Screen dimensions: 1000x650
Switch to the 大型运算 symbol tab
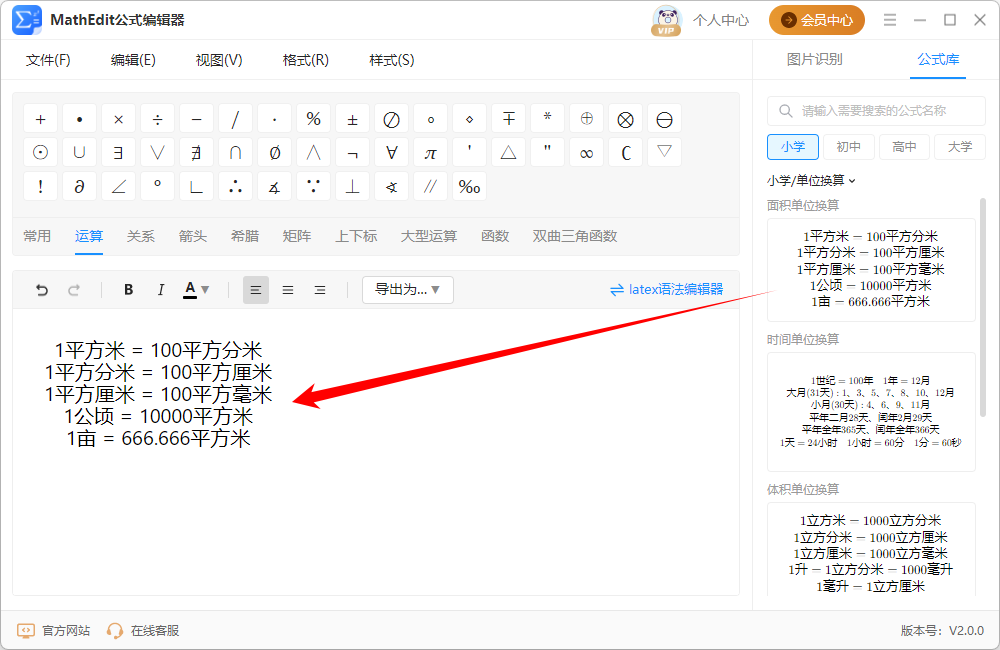click(429, 236)
